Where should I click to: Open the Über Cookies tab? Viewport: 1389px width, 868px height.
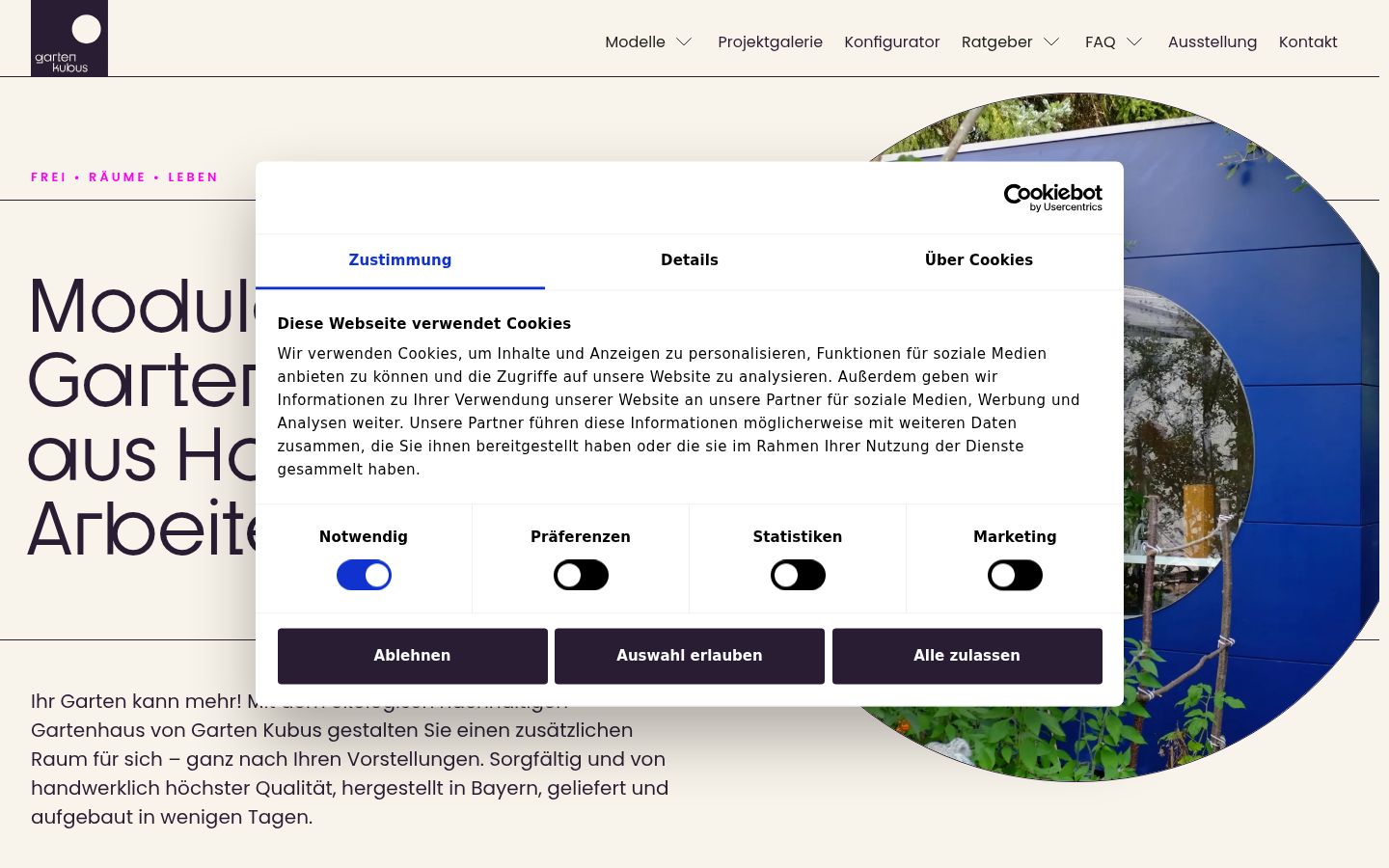[x=979, y=260]
